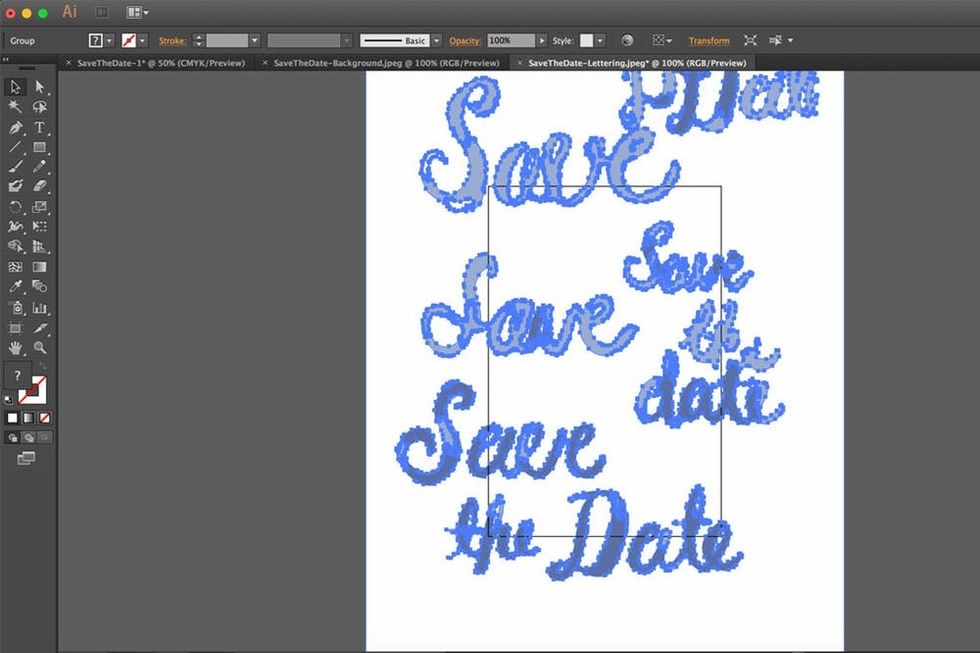980x653 pixels.
Task: Activate the Zoom magnifier tool
Action: coord(40,347)
